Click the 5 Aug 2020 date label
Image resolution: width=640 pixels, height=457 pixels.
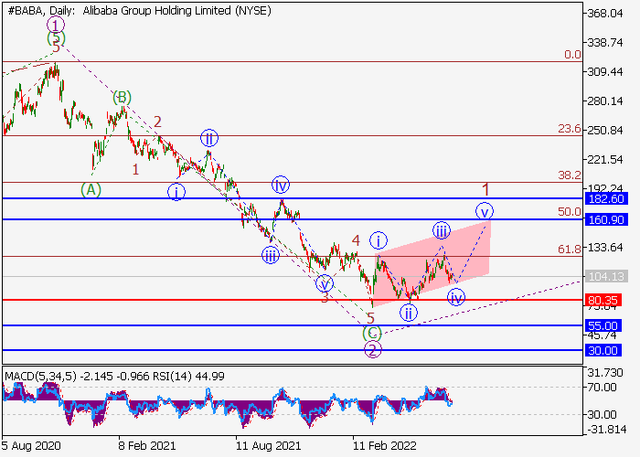[31, 445]
